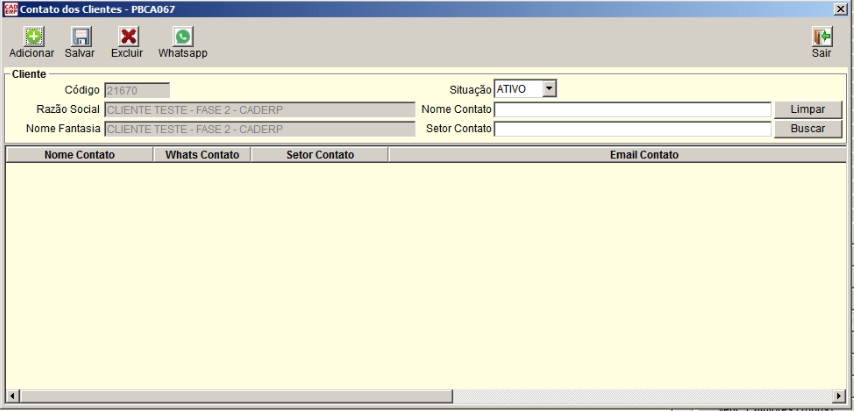Click the horizontal scrollbar right arrow

(x=840, y=396)
